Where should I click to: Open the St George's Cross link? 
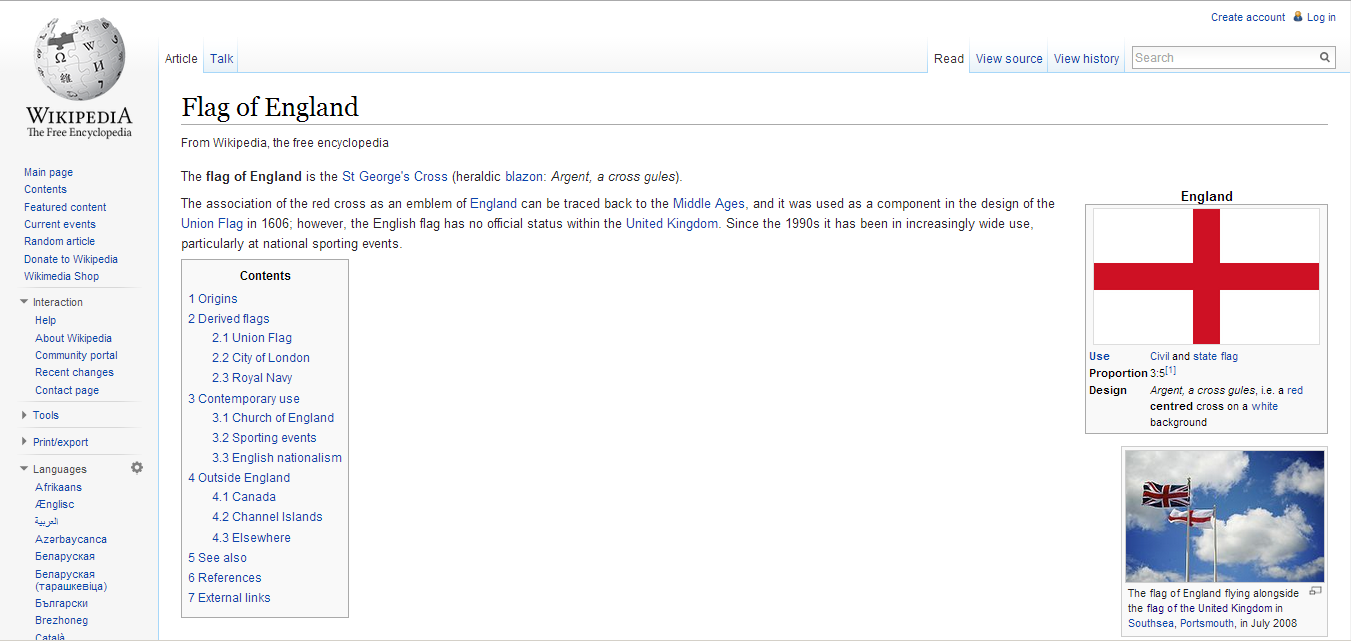tap(394, 177)
